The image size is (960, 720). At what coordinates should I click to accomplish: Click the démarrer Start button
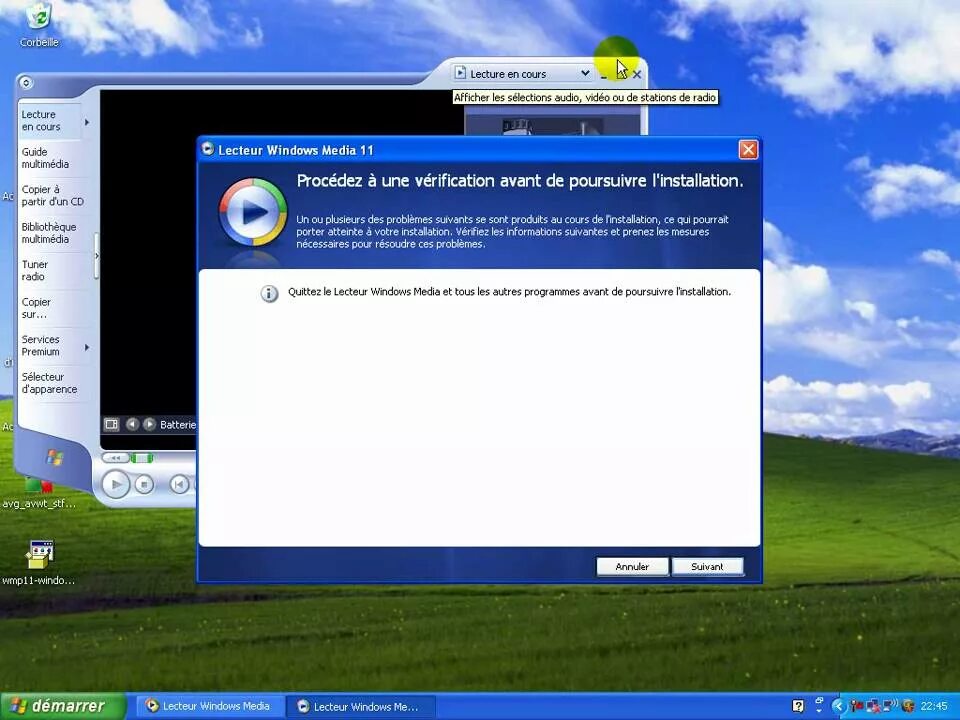[63, 707]
